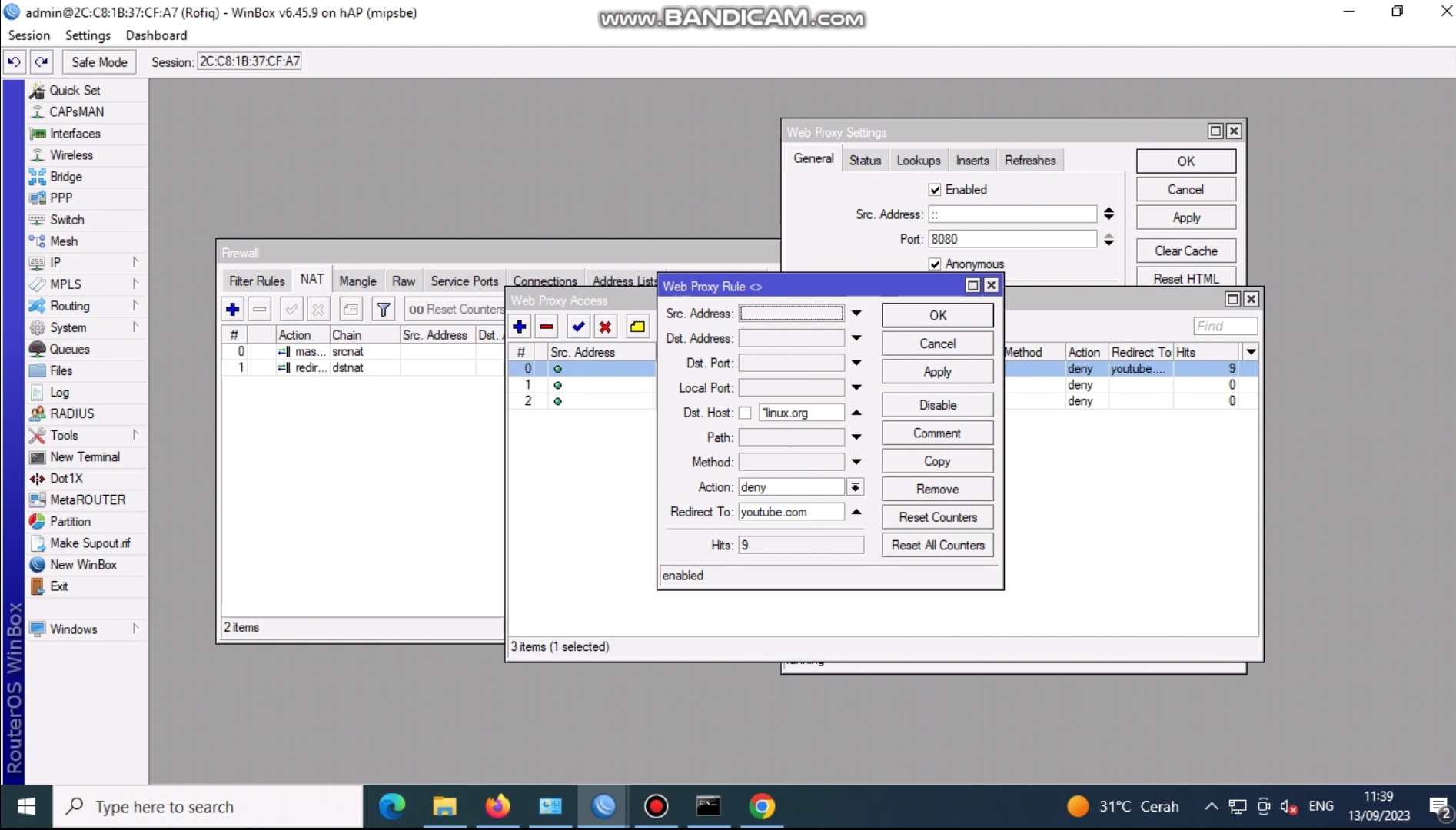1456x830 pixels.
Task: Disable the selected Web Proxy Access rule
Action: pyautogui.click(x=606, y=327)
